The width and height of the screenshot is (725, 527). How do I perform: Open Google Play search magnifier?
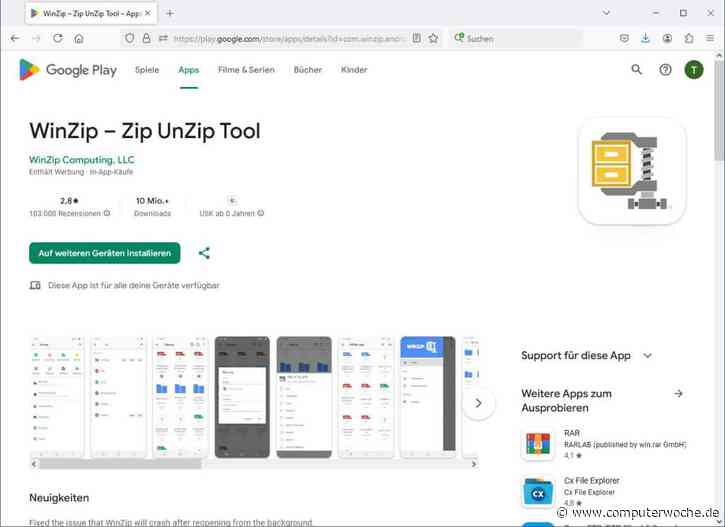pos(637,70)
